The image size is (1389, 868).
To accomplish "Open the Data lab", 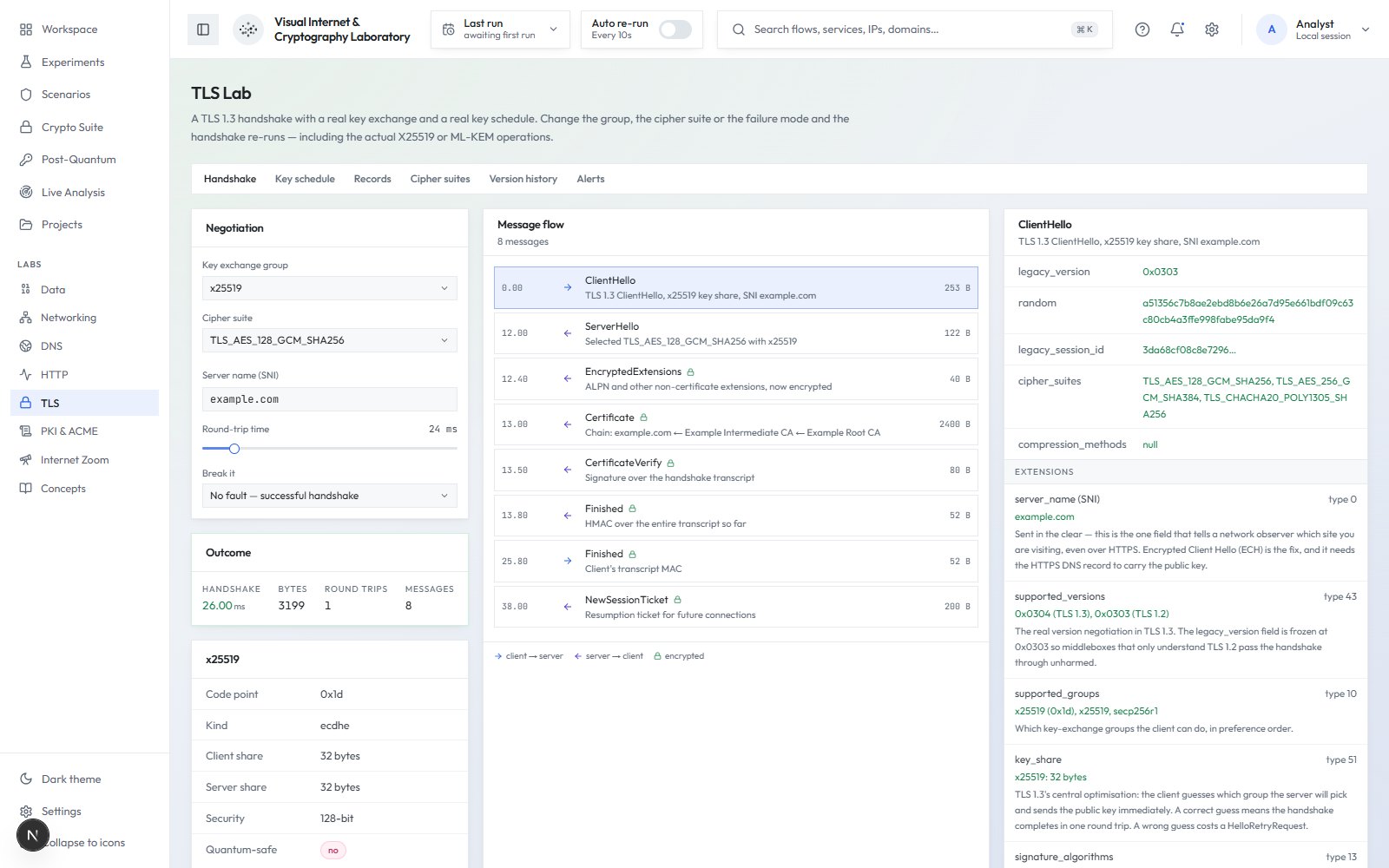I will click(x=84, y=290).
